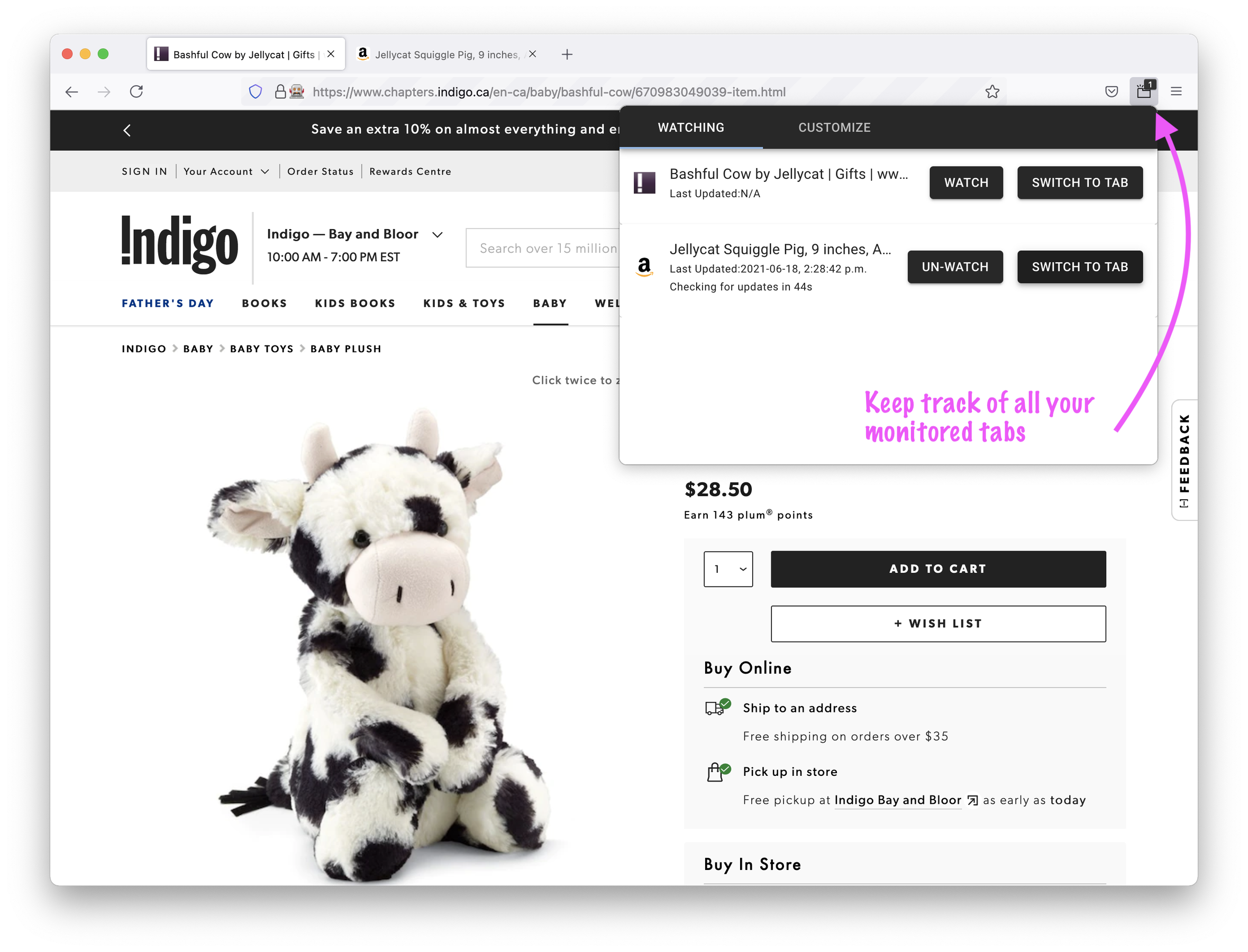
Task: Close the Jellycat Squiggle Pig tab
Action: point(532,54)
